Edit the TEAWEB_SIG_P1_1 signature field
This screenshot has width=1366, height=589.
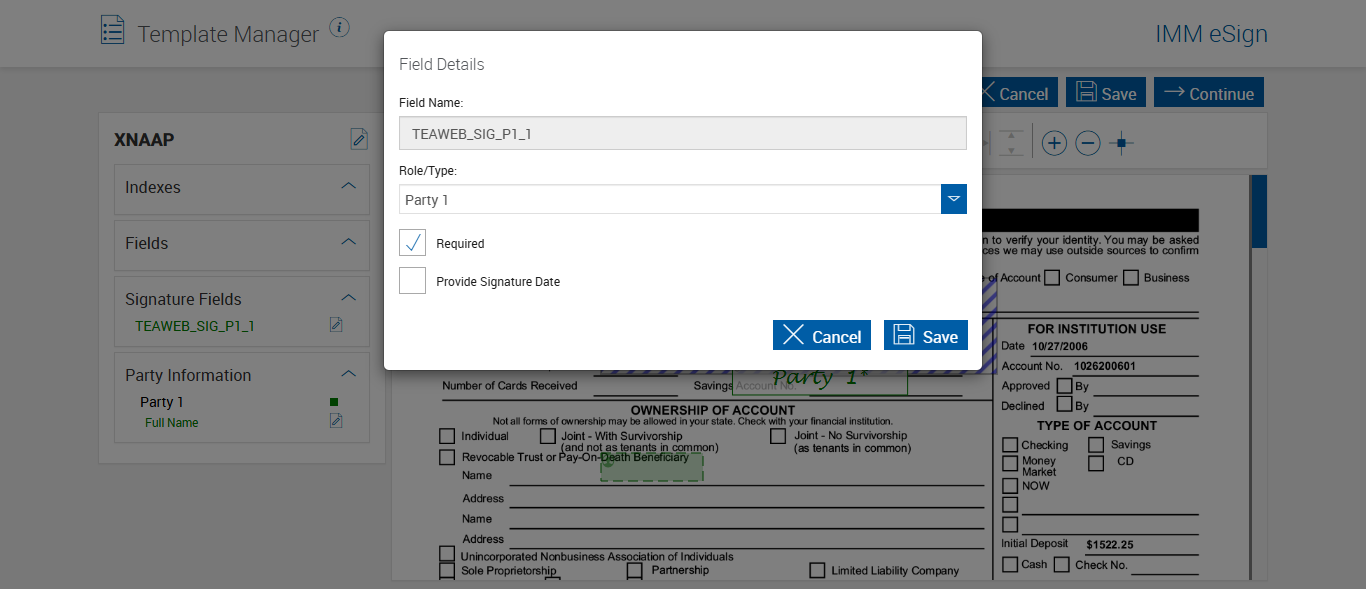[x=336, y=325]
